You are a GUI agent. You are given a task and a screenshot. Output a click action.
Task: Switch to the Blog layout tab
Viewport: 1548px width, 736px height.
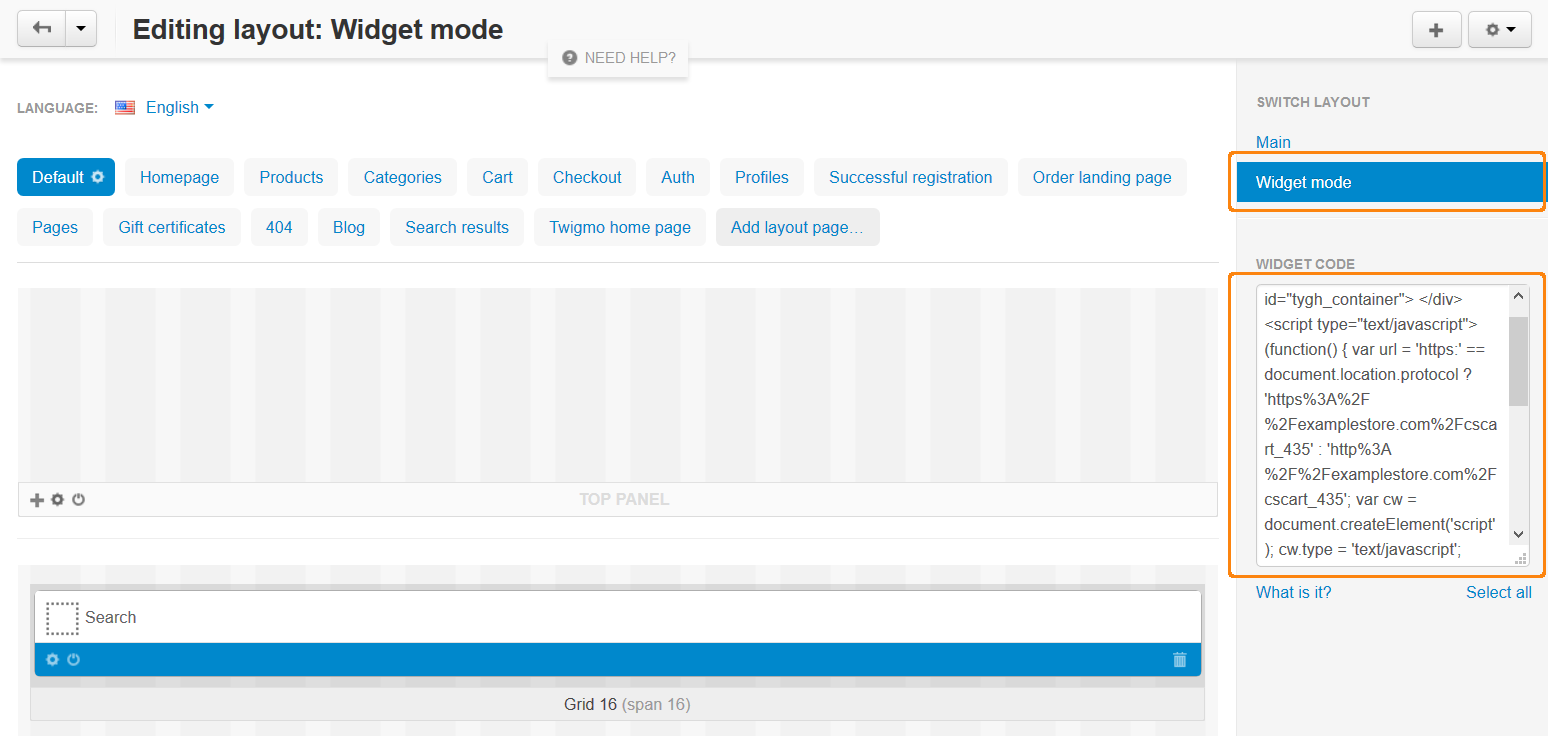pyautogui.click(x=349, y=227)
